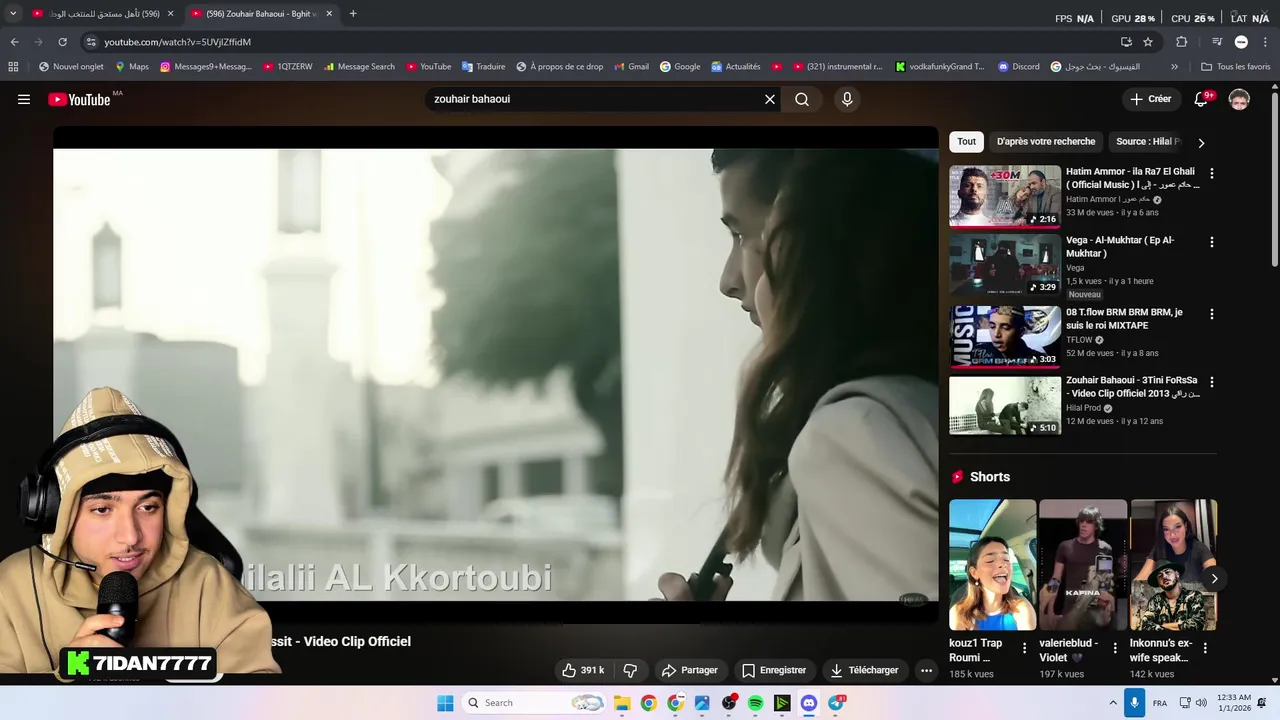This screenshot has width=1280, height=720.
Task: Open T.flow BRM BRM BRM thumbnail
Action: pos(1005,337)
